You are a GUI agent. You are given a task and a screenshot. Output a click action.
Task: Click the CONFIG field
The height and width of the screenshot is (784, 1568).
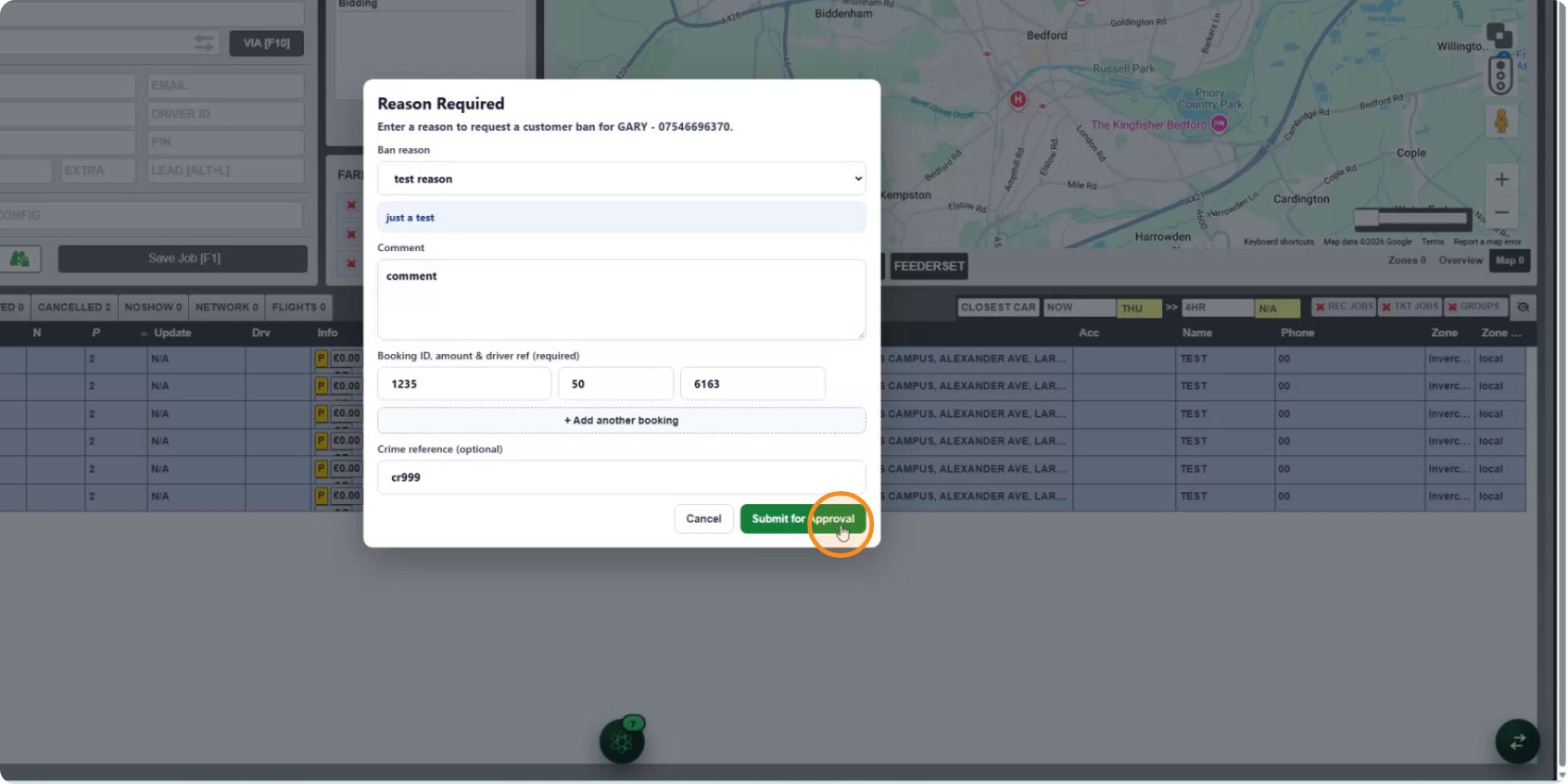pos(151,215)
